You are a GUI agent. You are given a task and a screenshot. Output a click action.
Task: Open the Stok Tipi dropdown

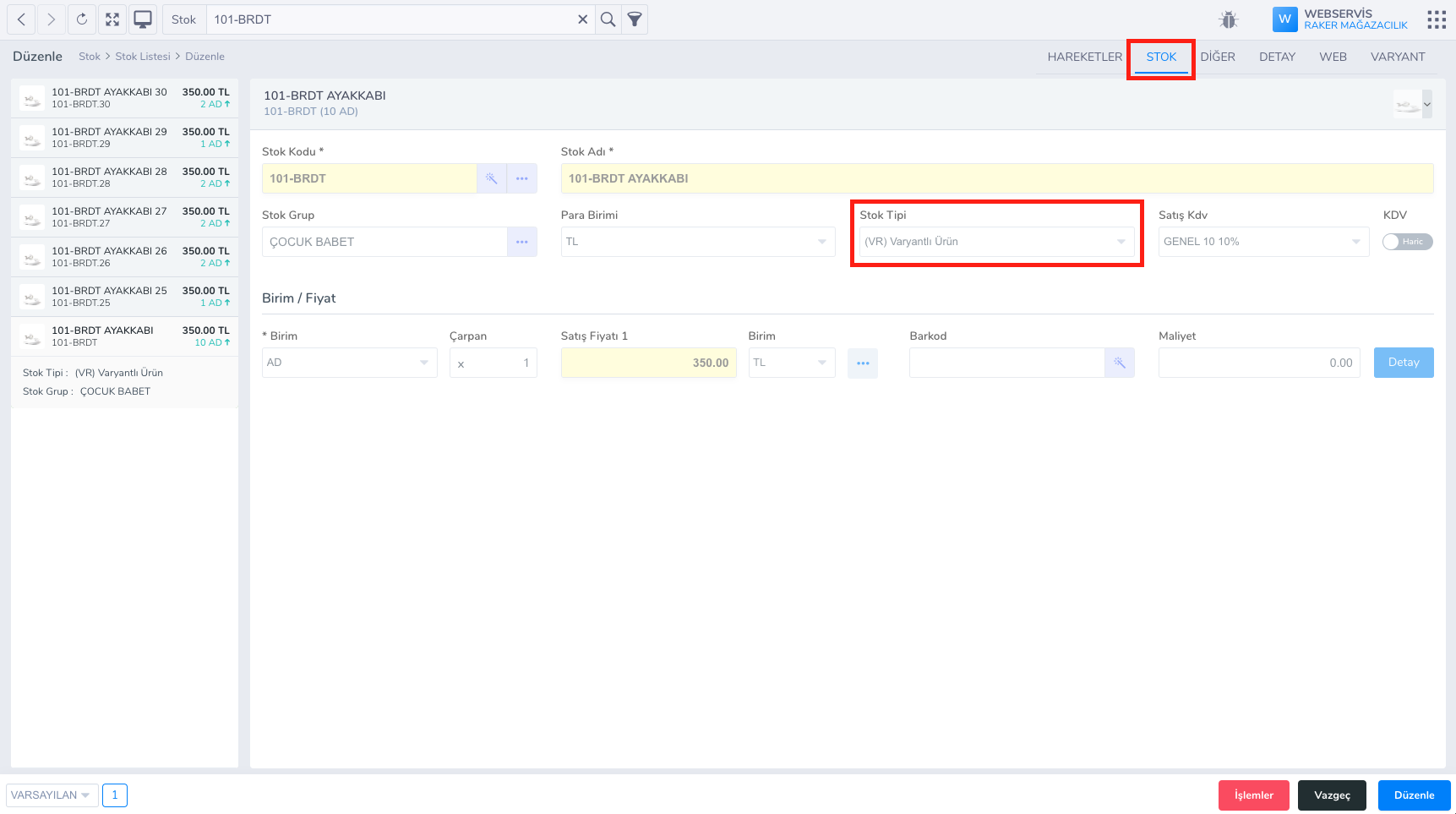pyautogui.click(x=996, y=242)
